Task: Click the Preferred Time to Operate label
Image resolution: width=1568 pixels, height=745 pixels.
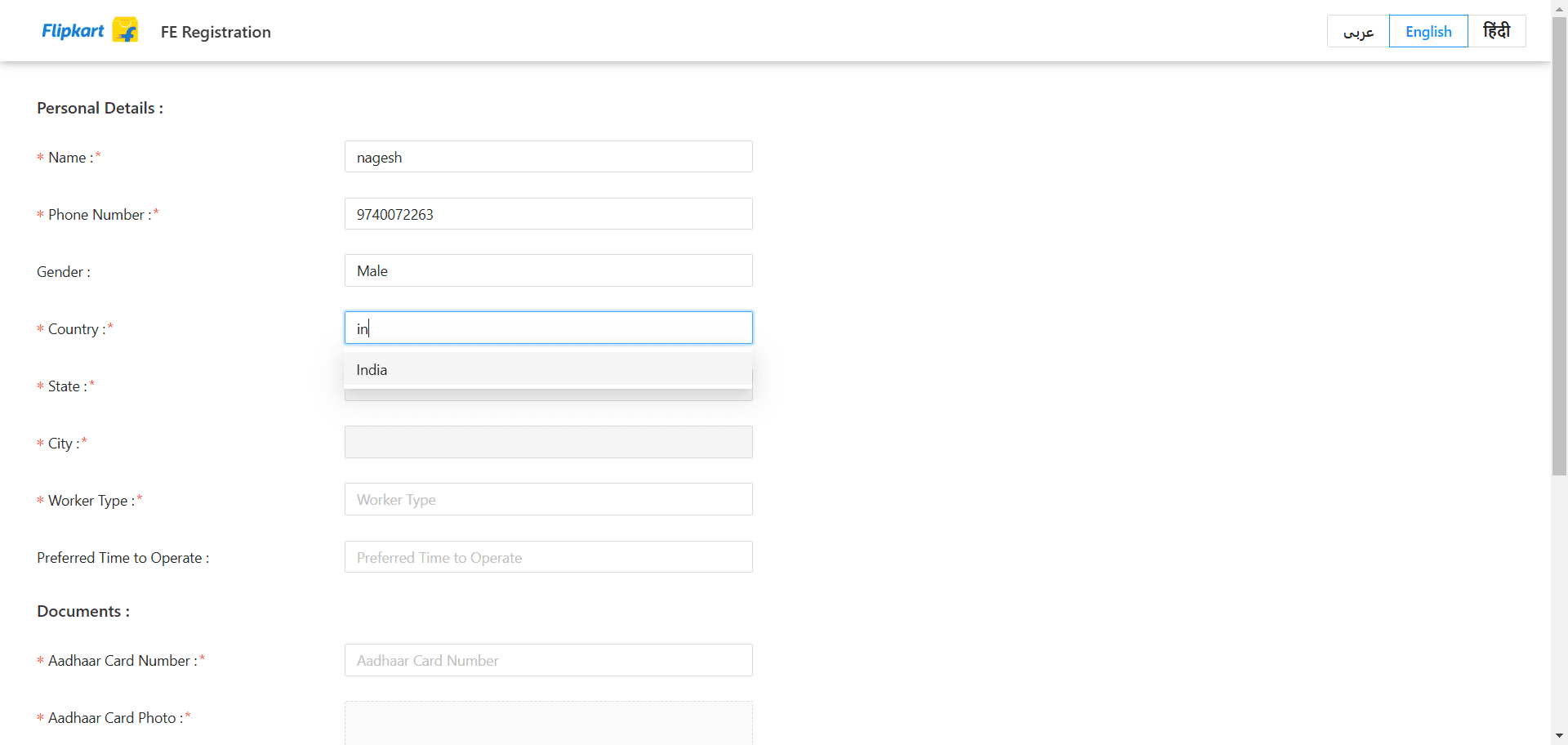Action: 122,558
